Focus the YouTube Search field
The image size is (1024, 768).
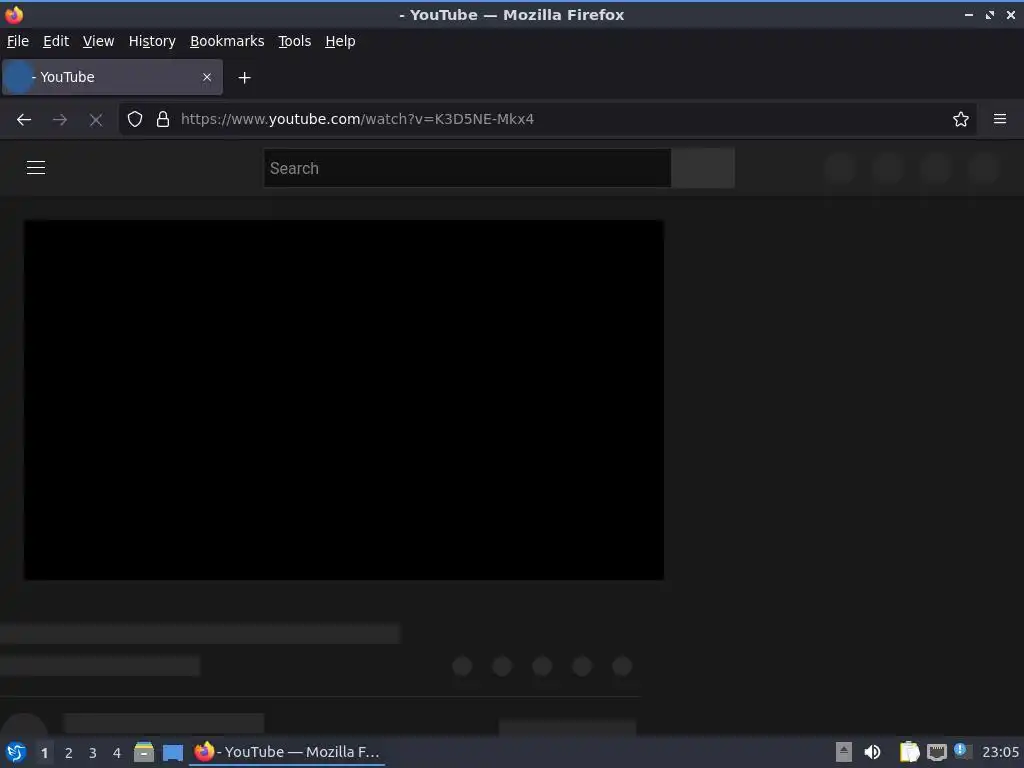pyautogui.click(x=467, y=168)
